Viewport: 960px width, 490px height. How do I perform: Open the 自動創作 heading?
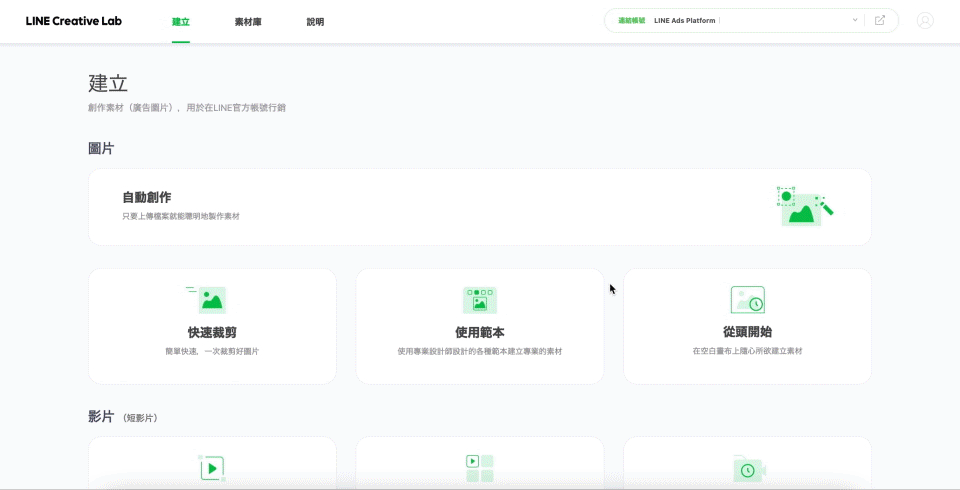pyautogui.click(x=147, y=197)
